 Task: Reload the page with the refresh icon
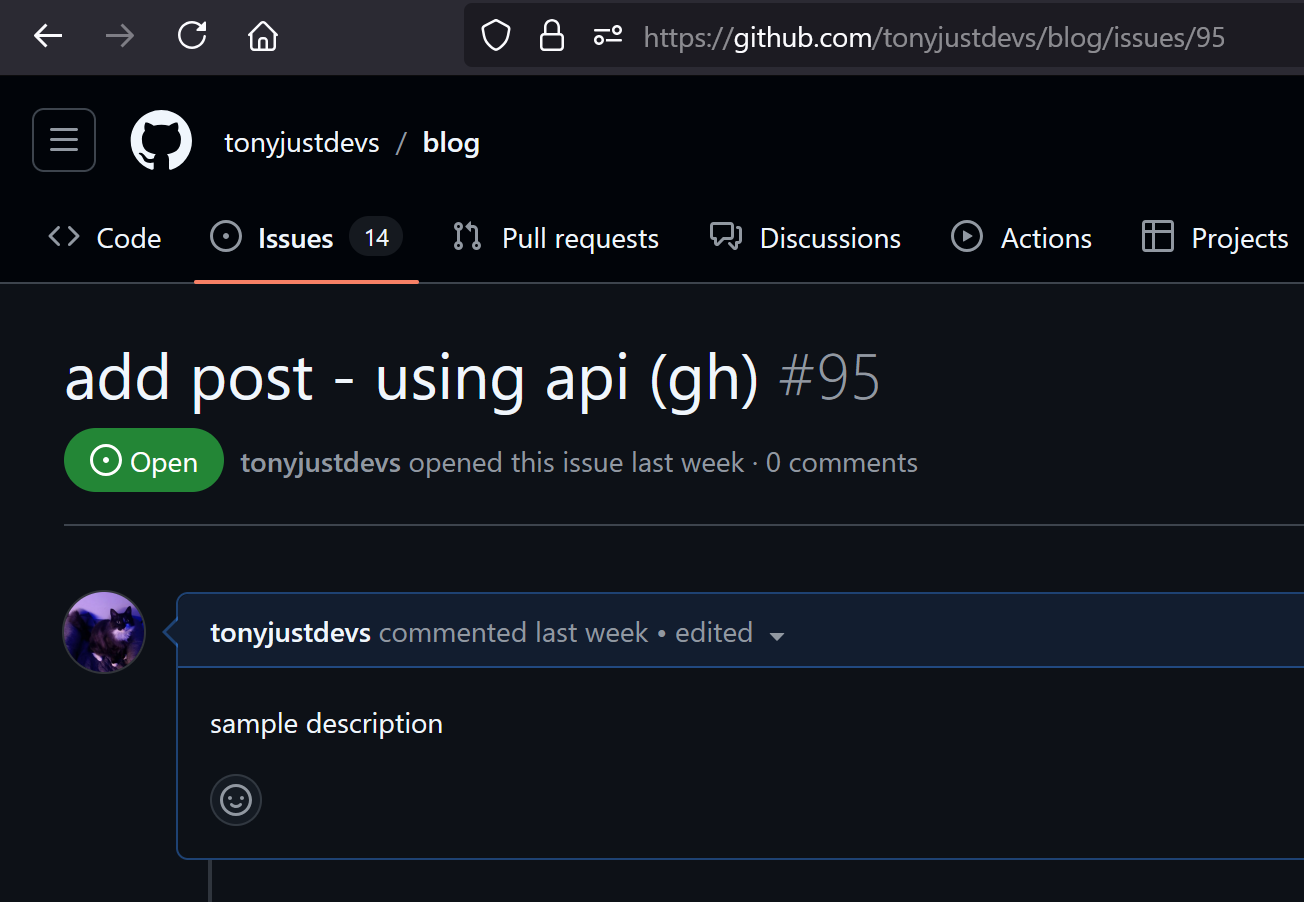(x=191, y=37)
